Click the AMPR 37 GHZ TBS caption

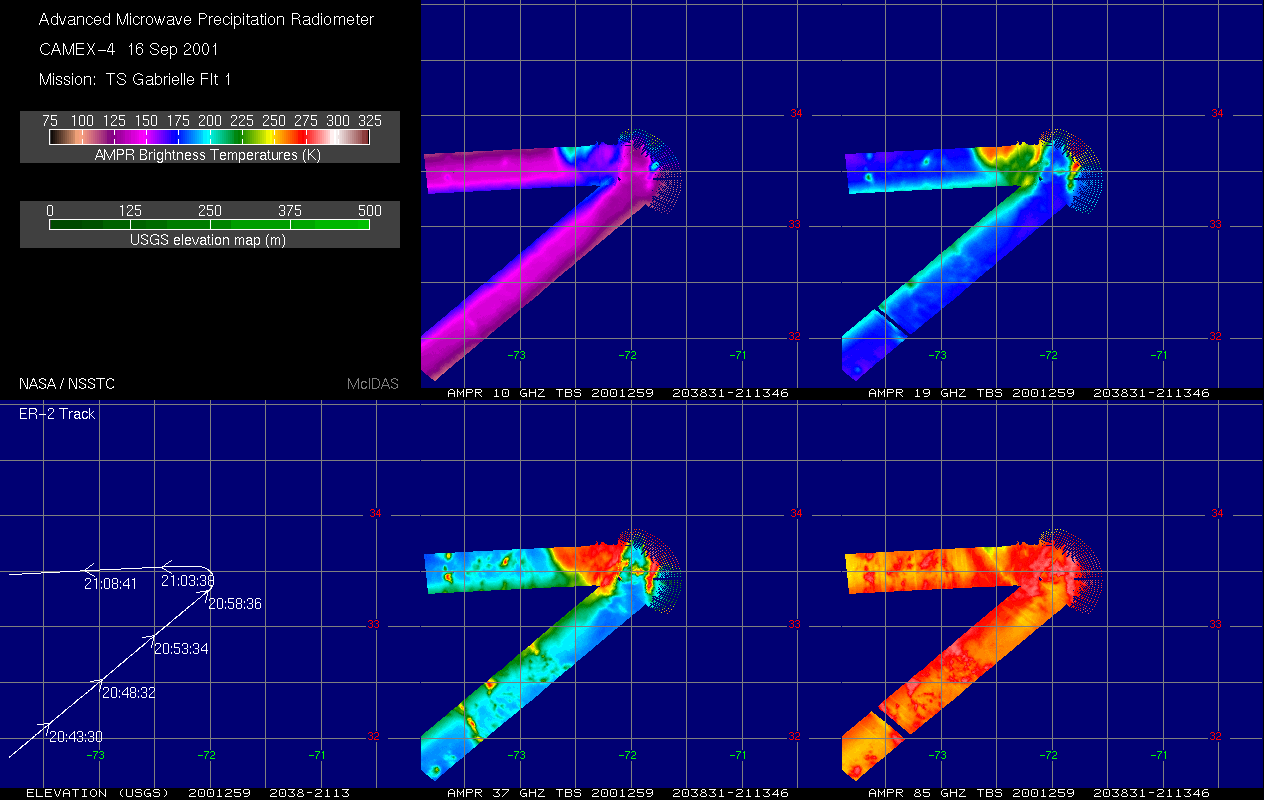coord(618,793)
